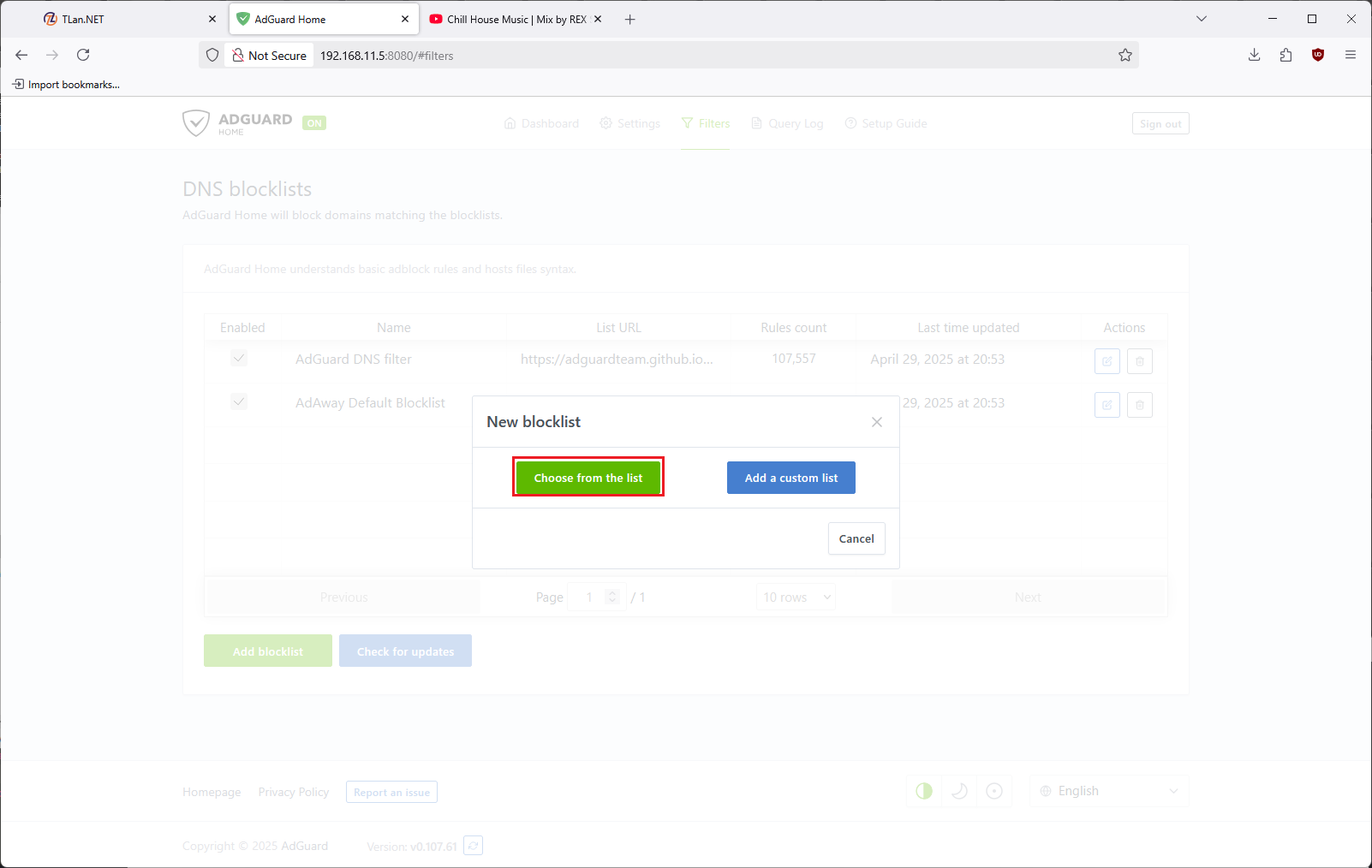Screen dimensions: 1372x868
Task: Click the check version refresh icon
Action: coord(474,846)
